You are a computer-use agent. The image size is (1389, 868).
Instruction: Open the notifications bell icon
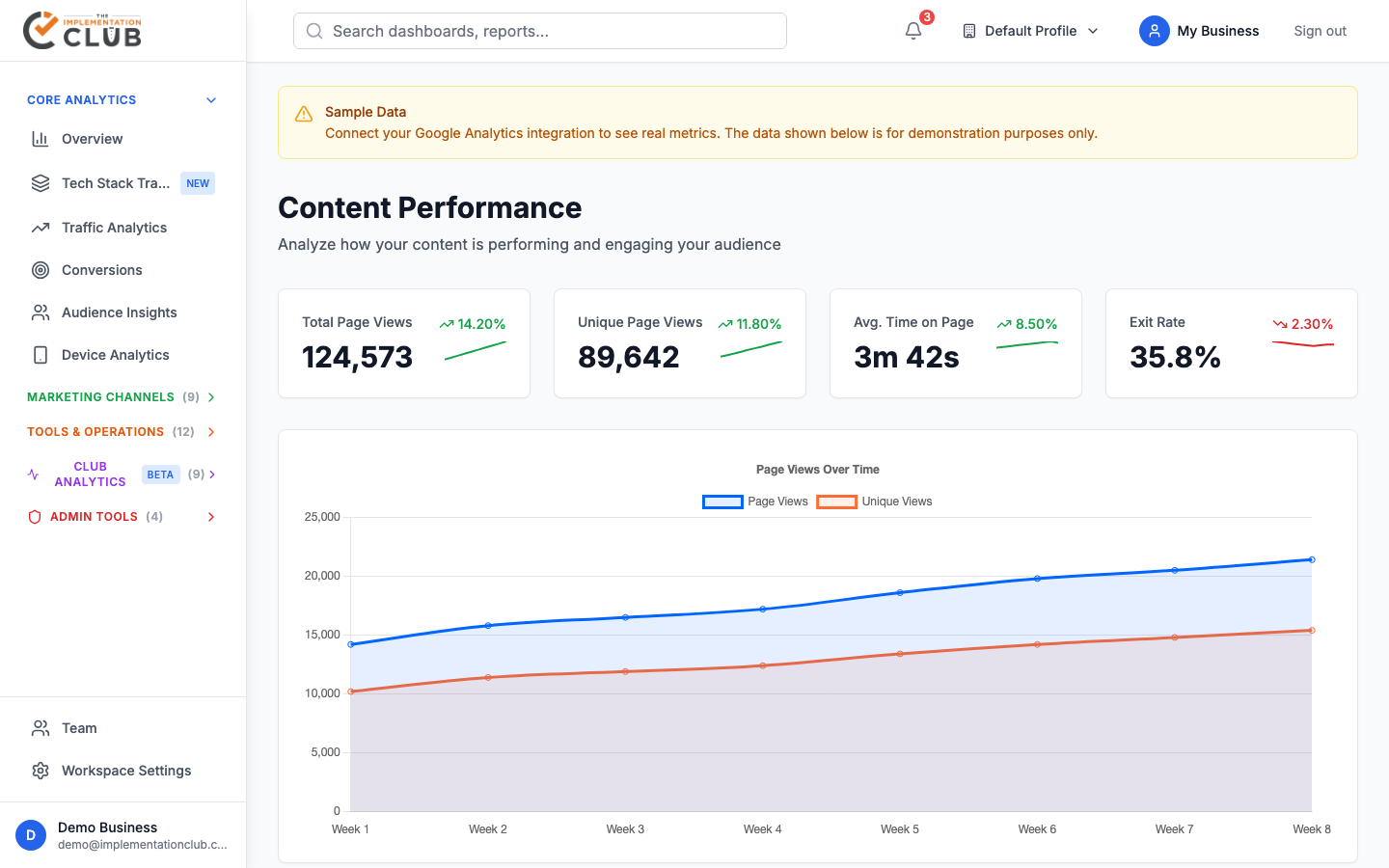pyautogui.click(x=912, y=31)
